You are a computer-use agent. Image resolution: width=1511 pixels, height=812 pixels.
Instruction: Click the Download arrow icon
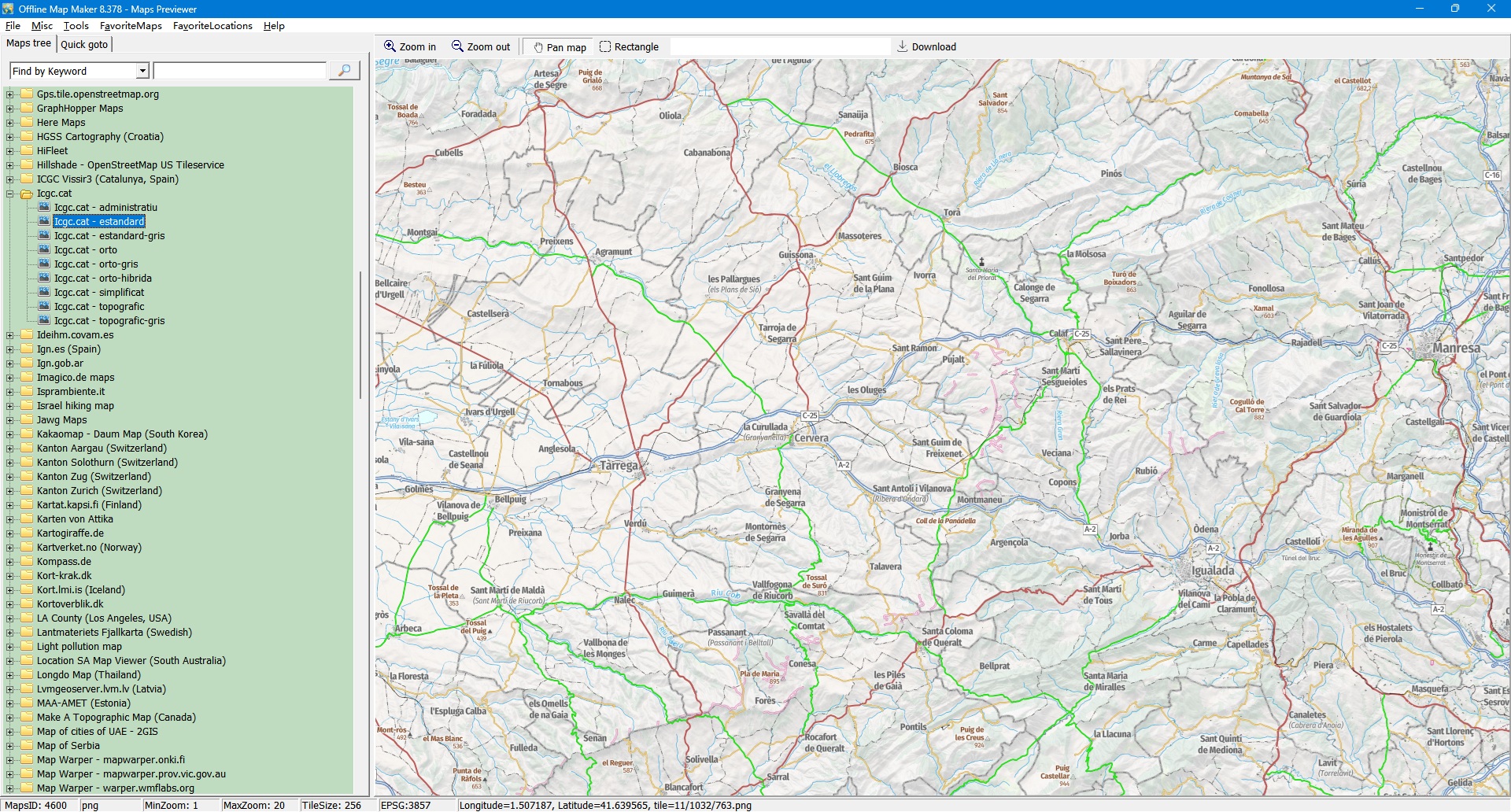pyautogui.click(x=903, y=46)
